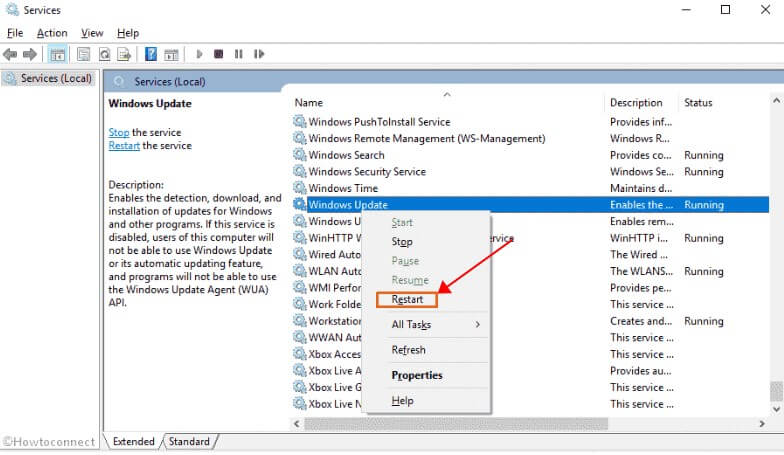The height and width of the screenshot is (455, 784).
Task: Click the Stop the service link
Action: click(118, 132)
